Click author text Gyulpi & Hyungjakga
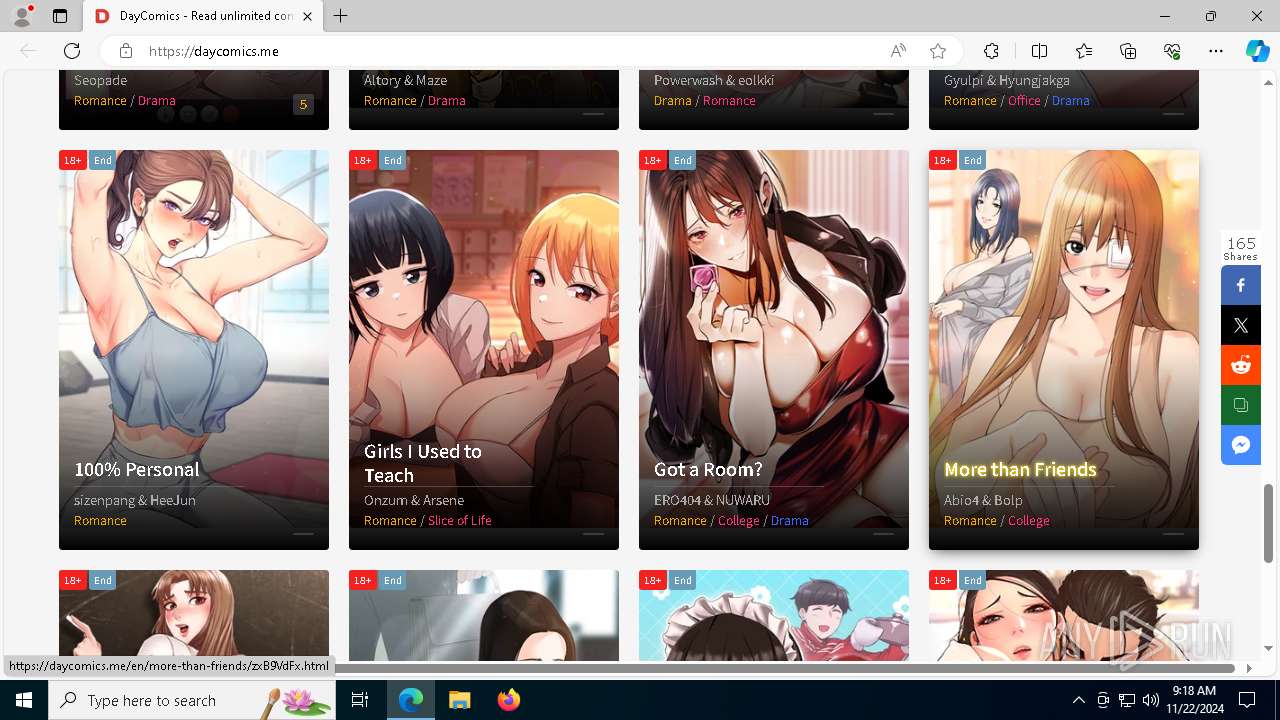Screen dimensions: 1280x720 click(1006, 80)
